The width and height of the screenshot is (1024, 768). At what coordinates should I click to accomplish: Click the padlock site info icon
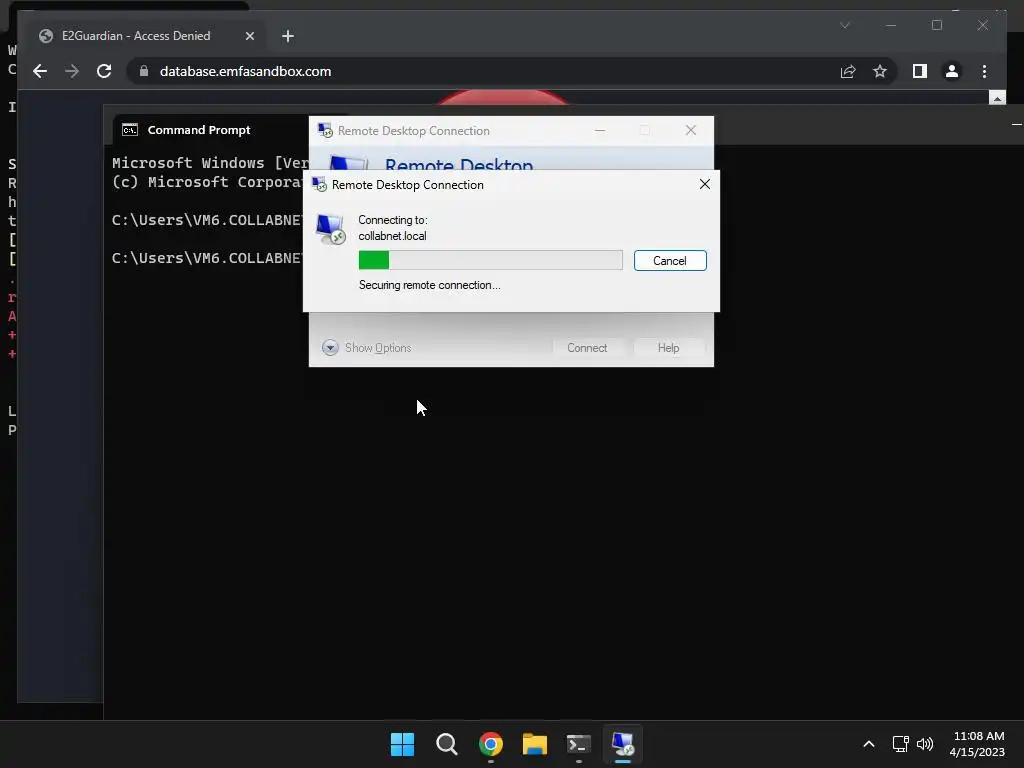144,71
